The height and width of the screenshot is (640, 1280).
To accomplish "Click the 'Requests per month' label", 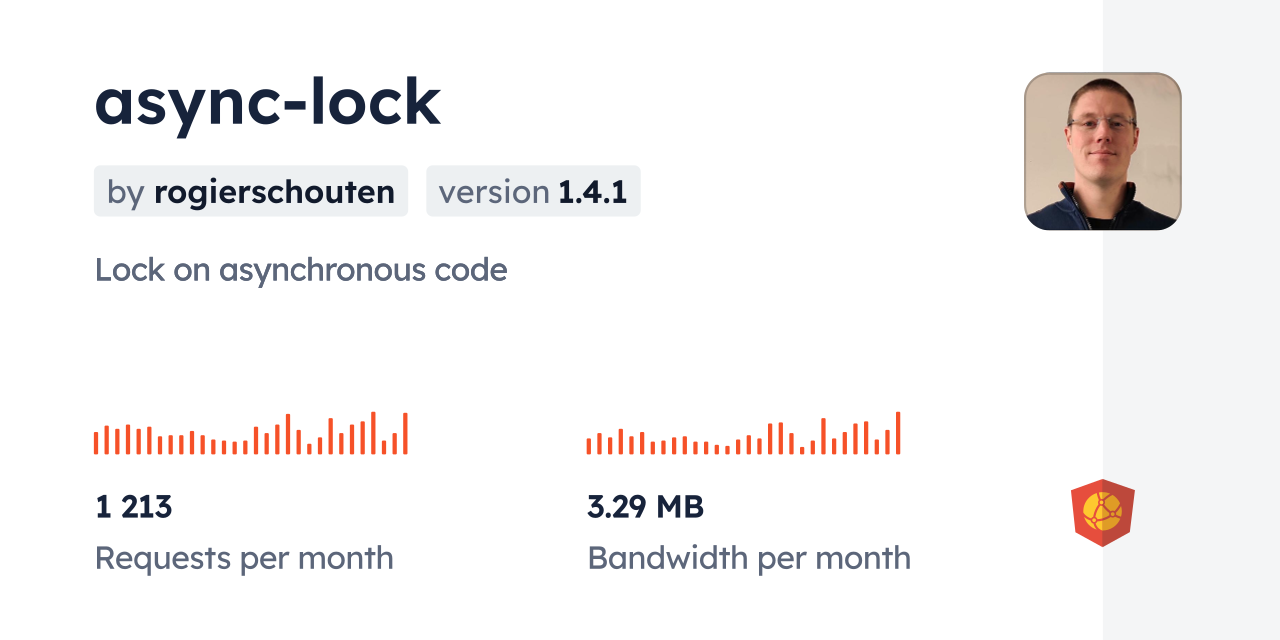I will [244, 558].
